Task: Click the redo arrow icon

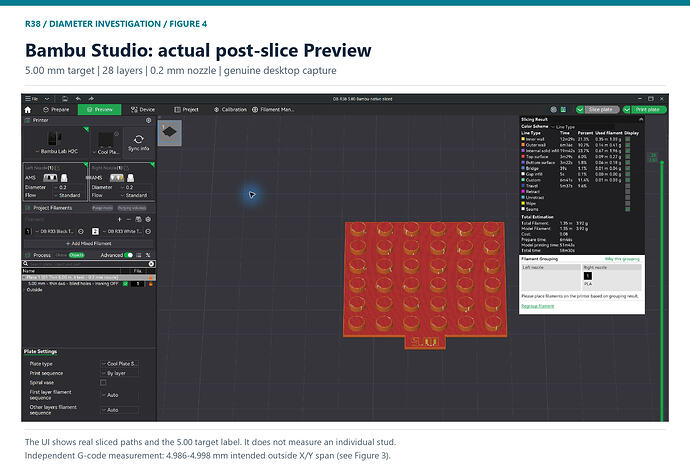Action: pos(91,99)
